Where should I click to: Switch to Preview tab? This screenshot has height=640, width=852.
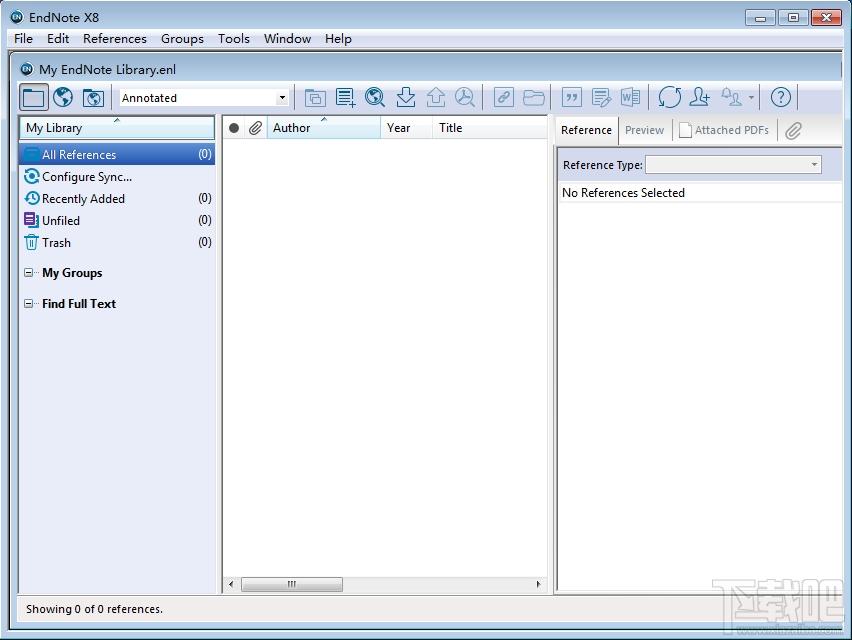coord(644,130)
